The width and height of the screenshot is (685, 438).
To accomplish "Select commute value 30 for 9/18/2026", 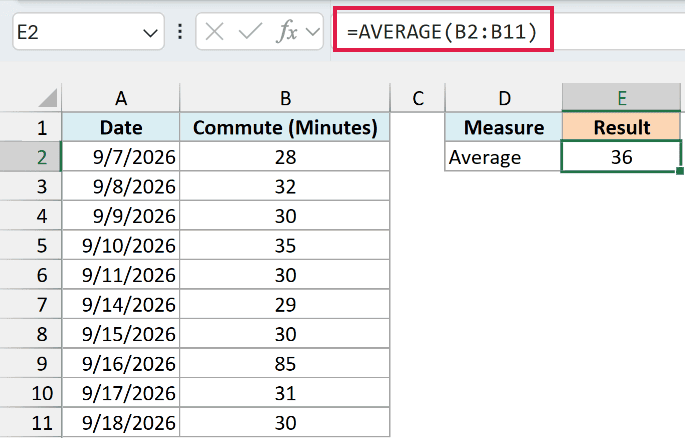I will [285, 422].
